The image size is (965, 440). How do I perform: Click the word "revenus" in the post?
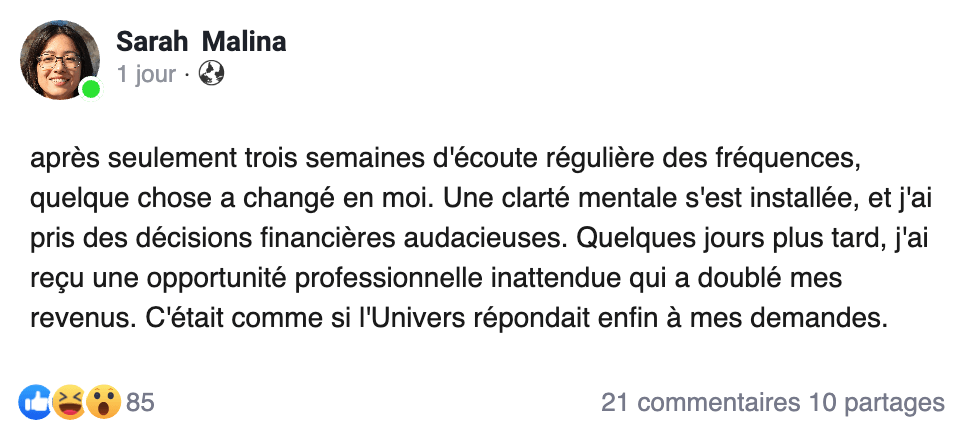70,322
